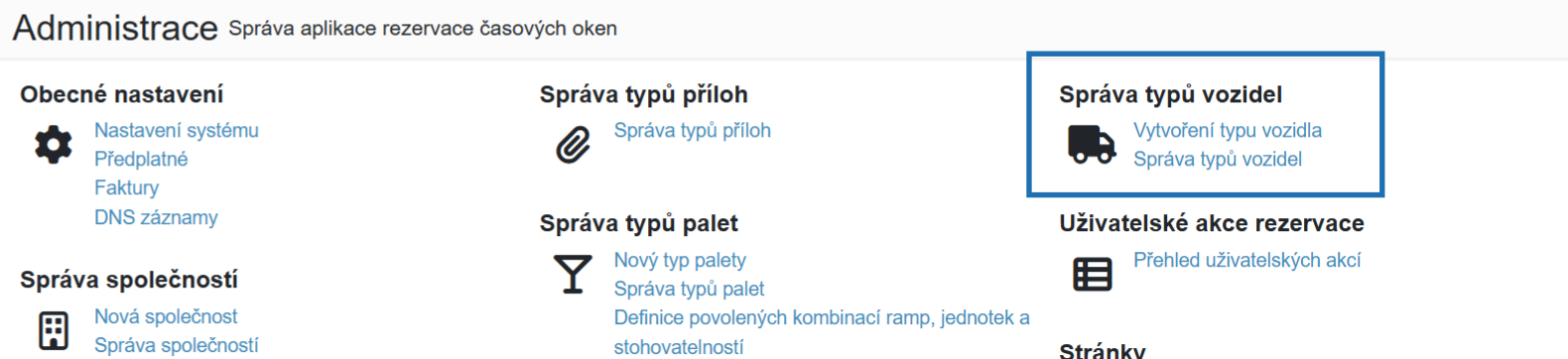This screenshot has height=359, width=1568.
Task: Create a new company via Nová společnost
Action: (x=166, y=316)
